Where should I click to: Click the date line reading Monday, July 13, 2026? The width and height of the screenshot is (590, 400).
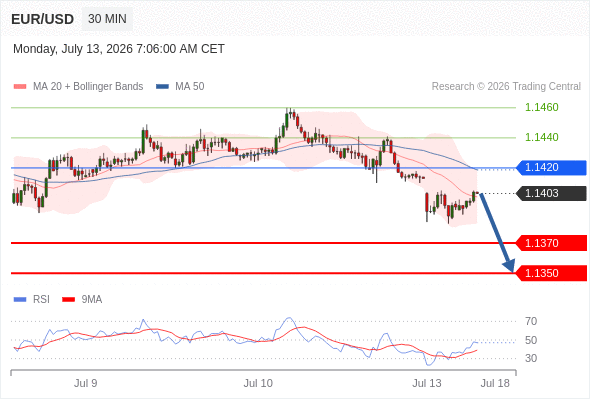point(119,49)
